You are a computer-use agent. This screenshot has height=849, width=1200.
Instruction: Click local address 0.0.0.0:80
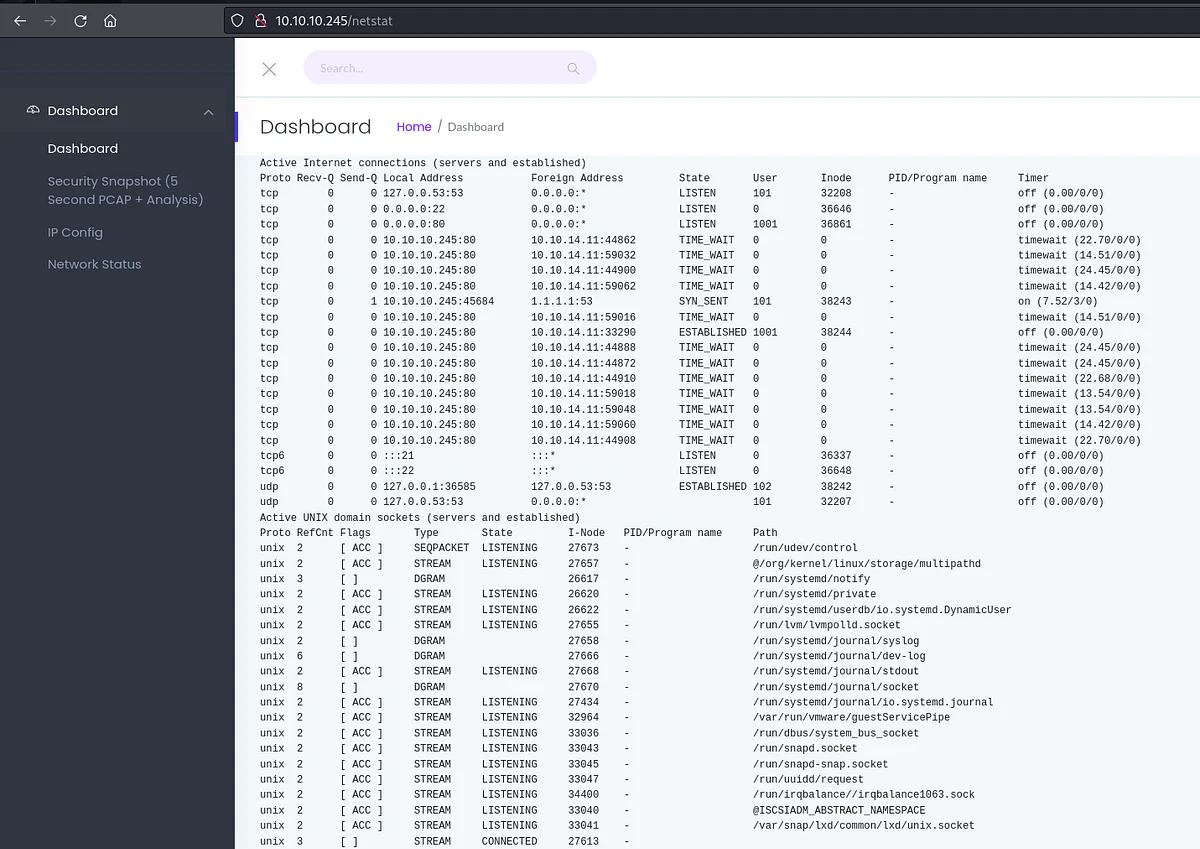pos(414,224)
